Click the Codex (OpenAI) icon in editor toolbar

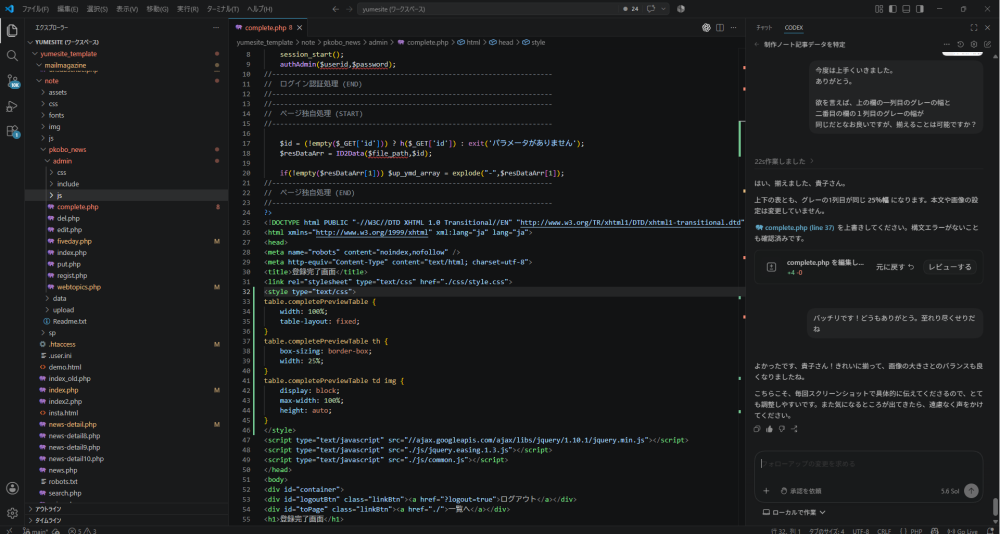click(x=707, y=27)
